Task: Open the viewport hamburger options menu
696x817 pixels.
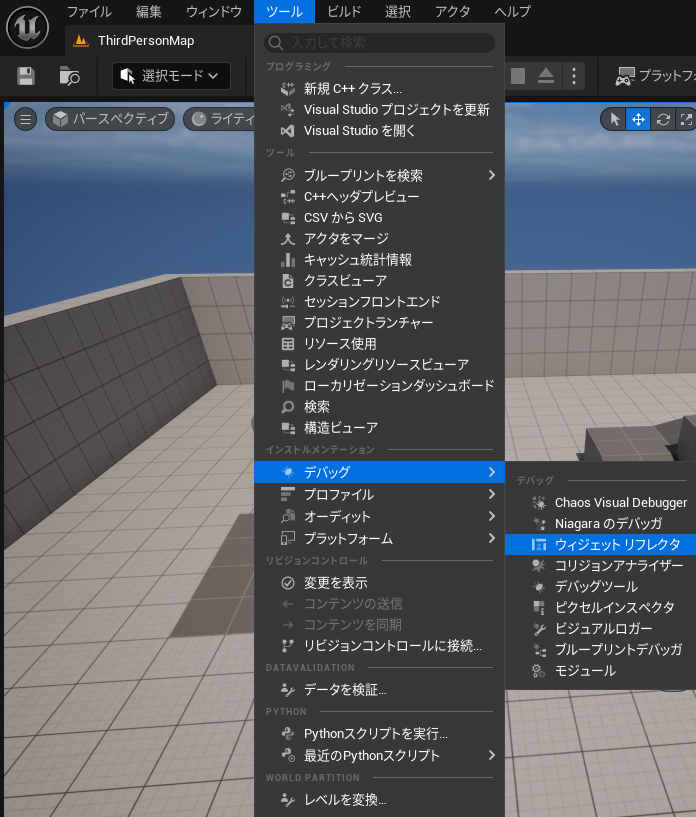Action: (25, 119)
